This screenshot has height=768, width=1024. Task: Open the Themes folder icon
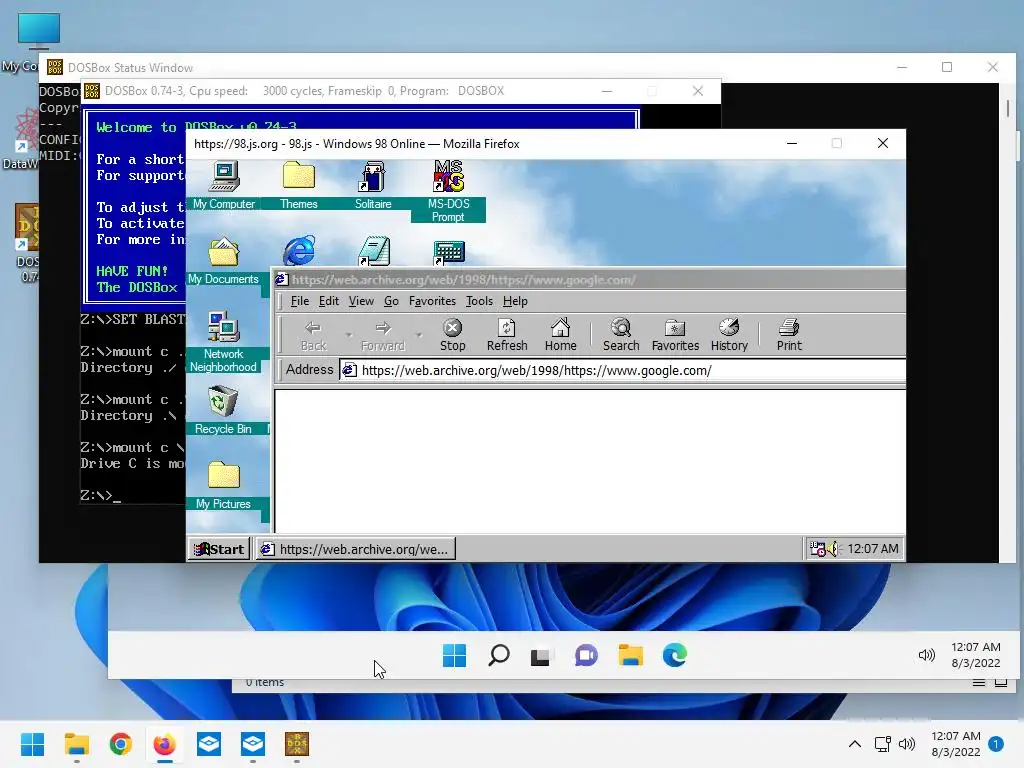298,184
